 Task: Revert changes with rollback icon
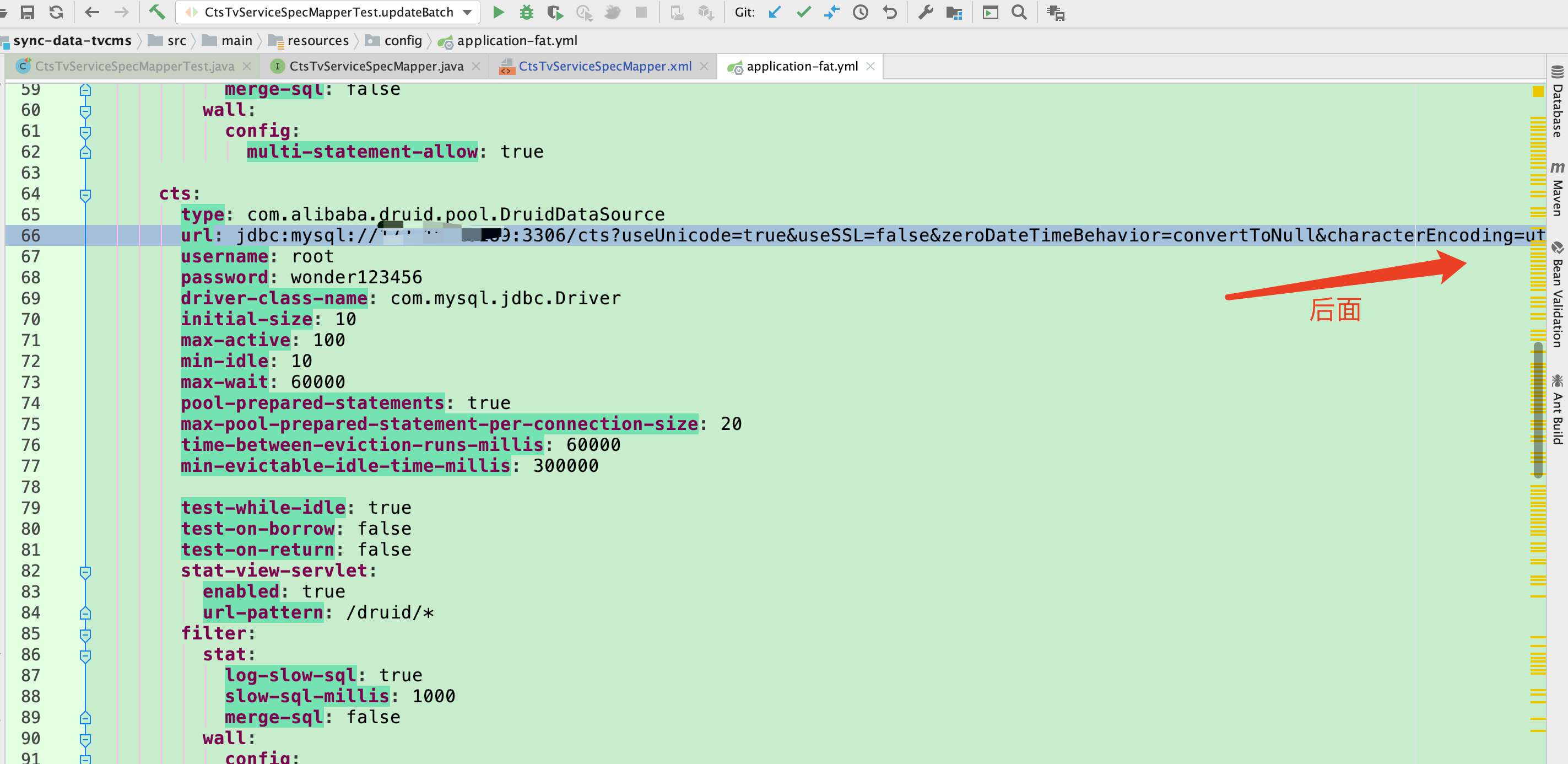889,12
